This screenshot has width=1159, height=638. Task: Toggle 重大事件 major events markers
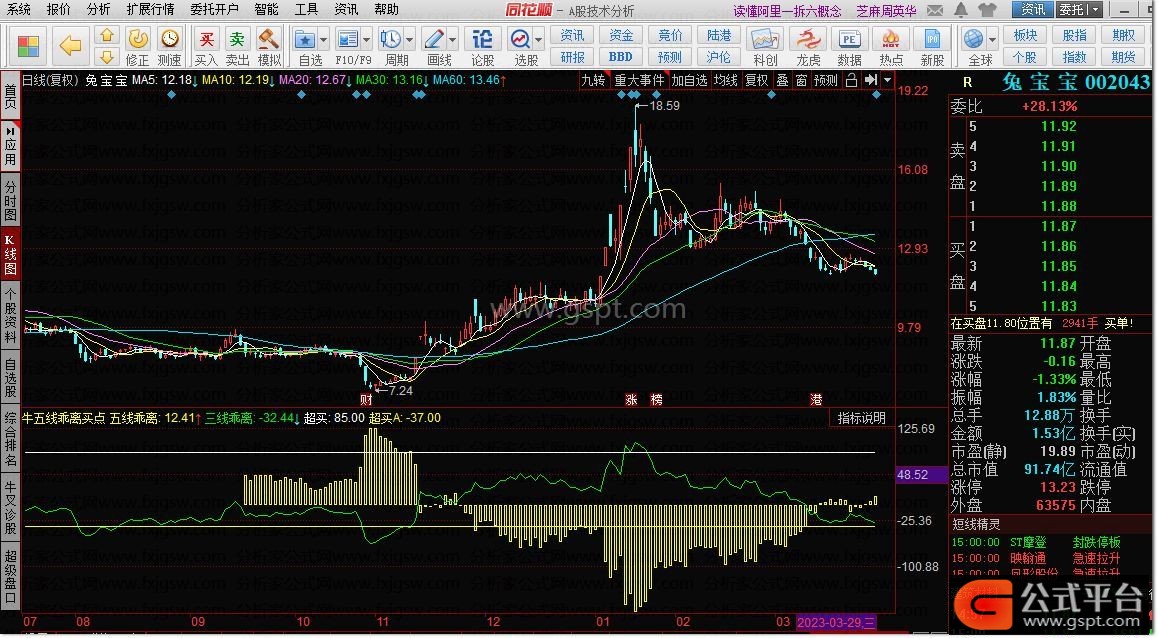tap(639, 80)
